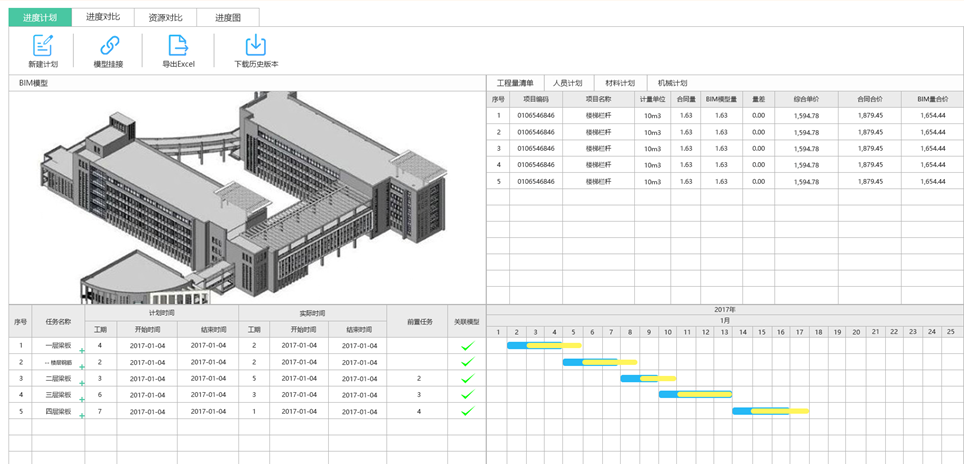Screen dimensions: 965x464
Task: Click green plus beside 四层梁板 task
Action: (82, 415)
